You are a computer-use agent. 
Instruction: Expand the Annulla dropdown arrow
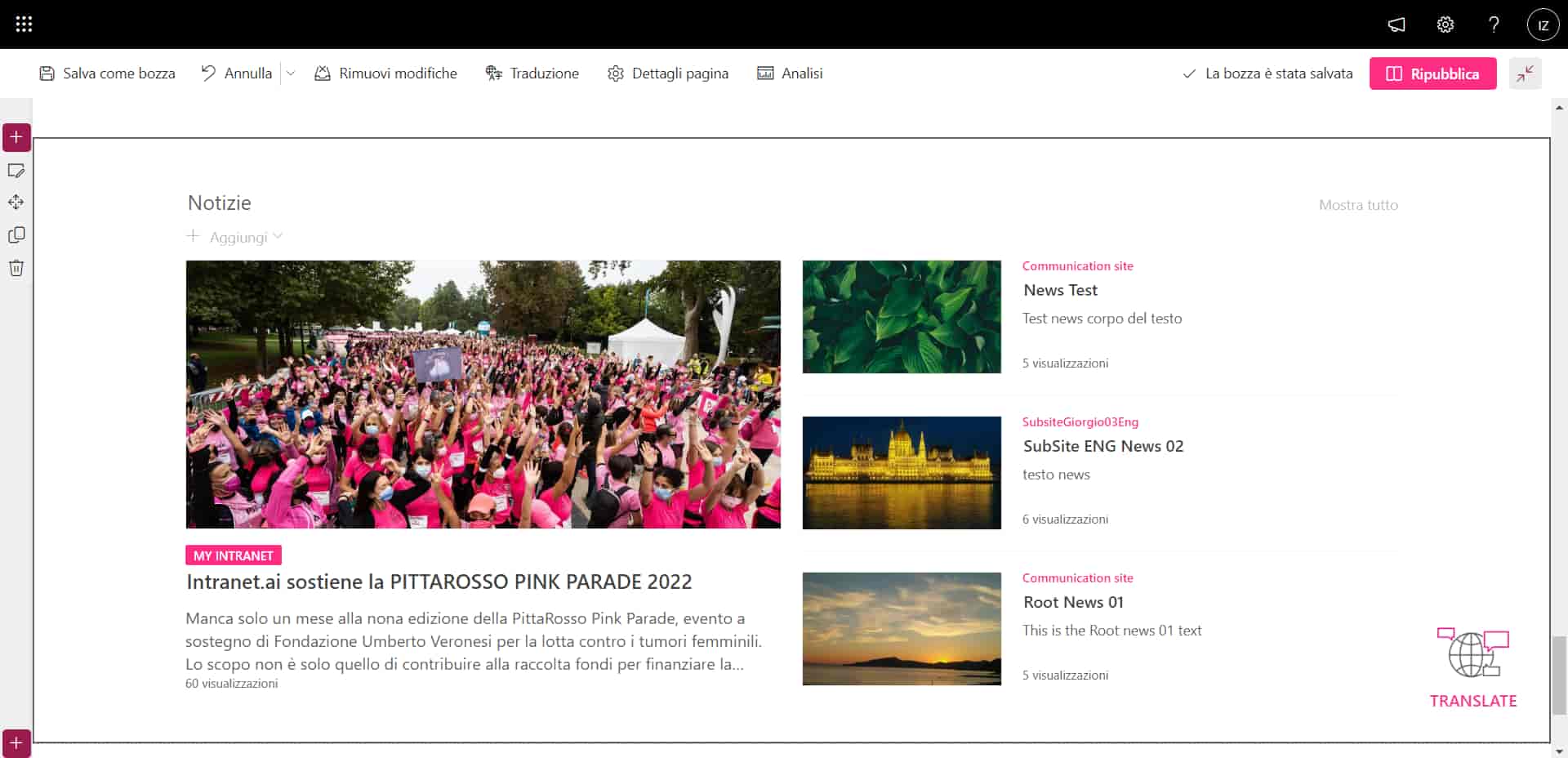tap(290, 74)
